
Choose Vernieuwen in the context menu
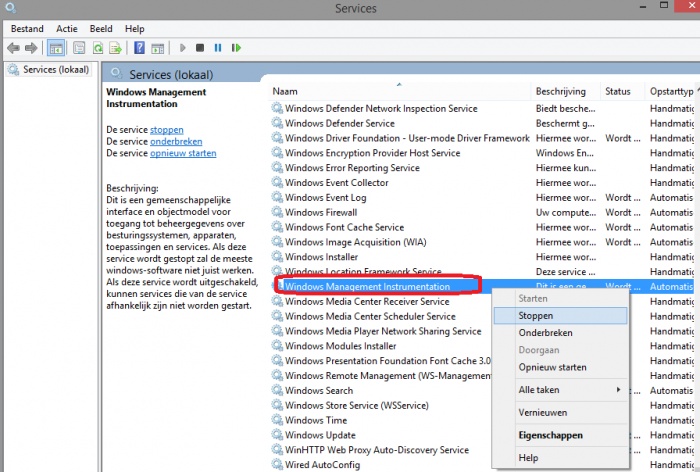pos(560,413)
